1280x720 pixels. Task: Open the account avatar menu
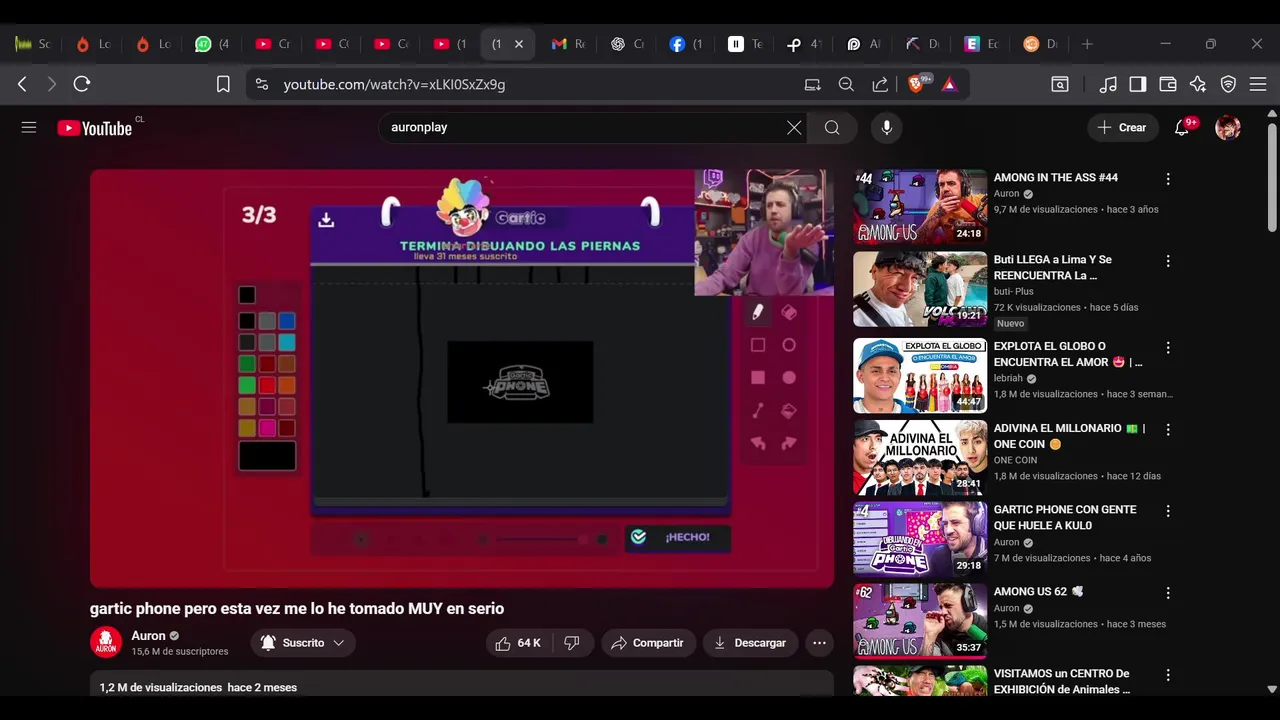(1228, 127)
